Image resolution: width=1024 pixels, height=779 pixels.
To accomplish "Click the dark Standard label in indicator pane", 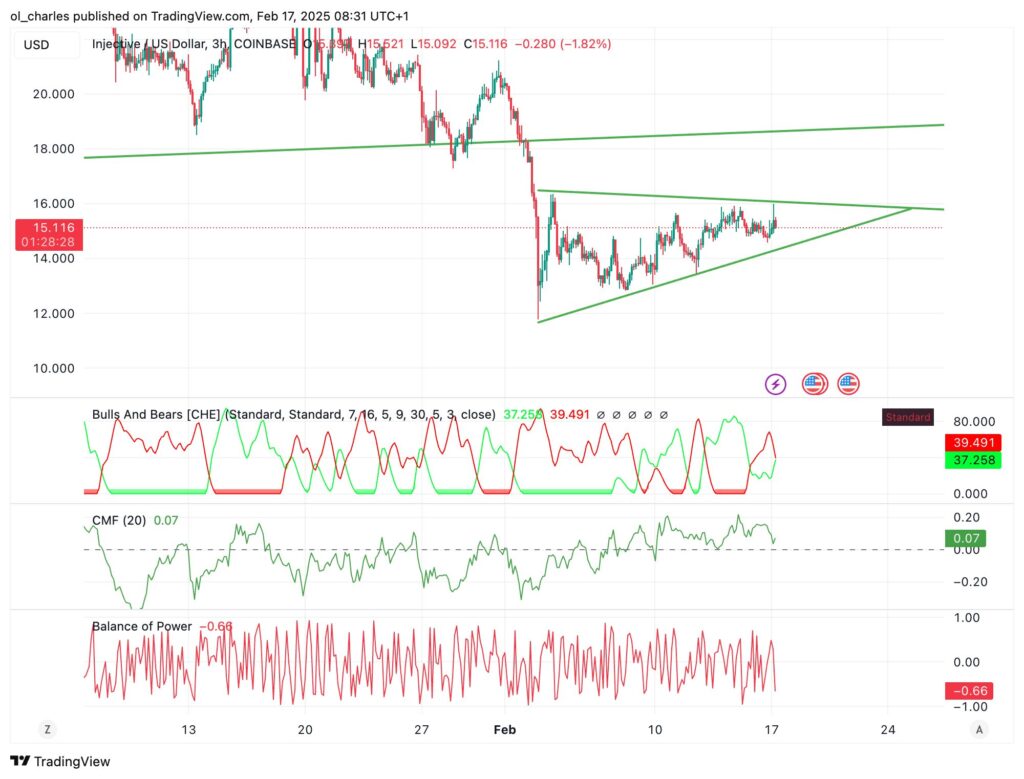I will pyautogui.click(x=906, y=417).
